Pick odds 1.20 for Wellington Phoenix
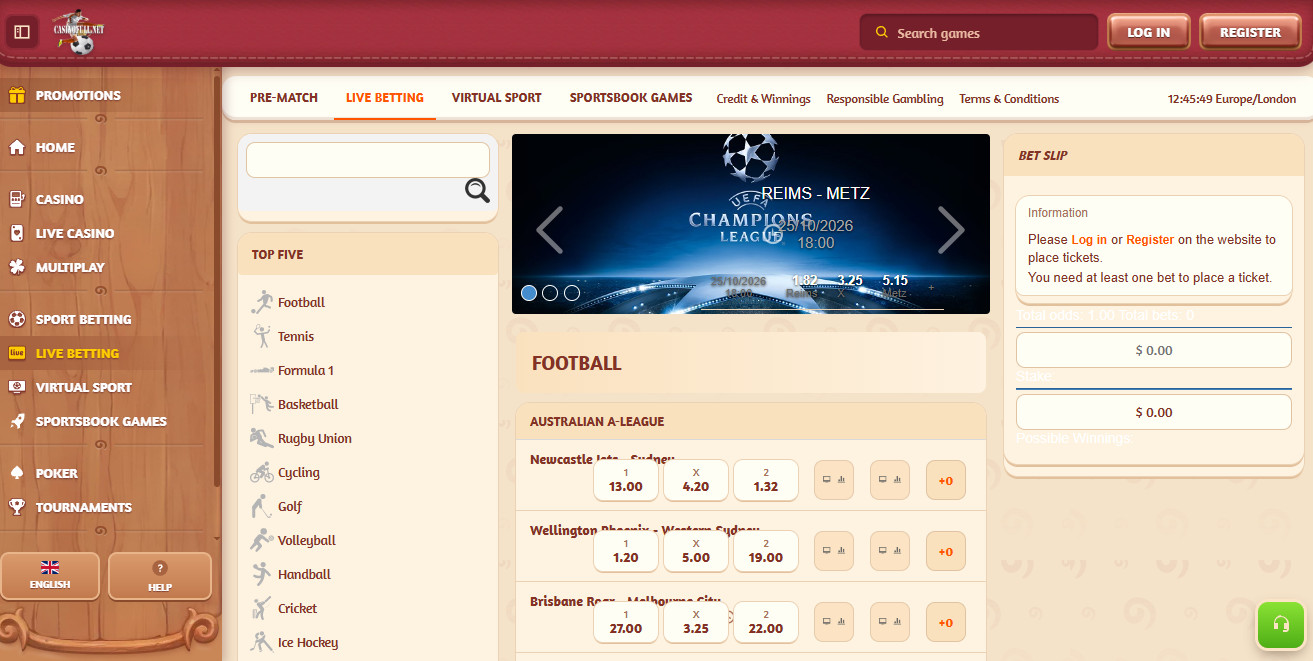The image size is (1313, 661). coord(626,551)
